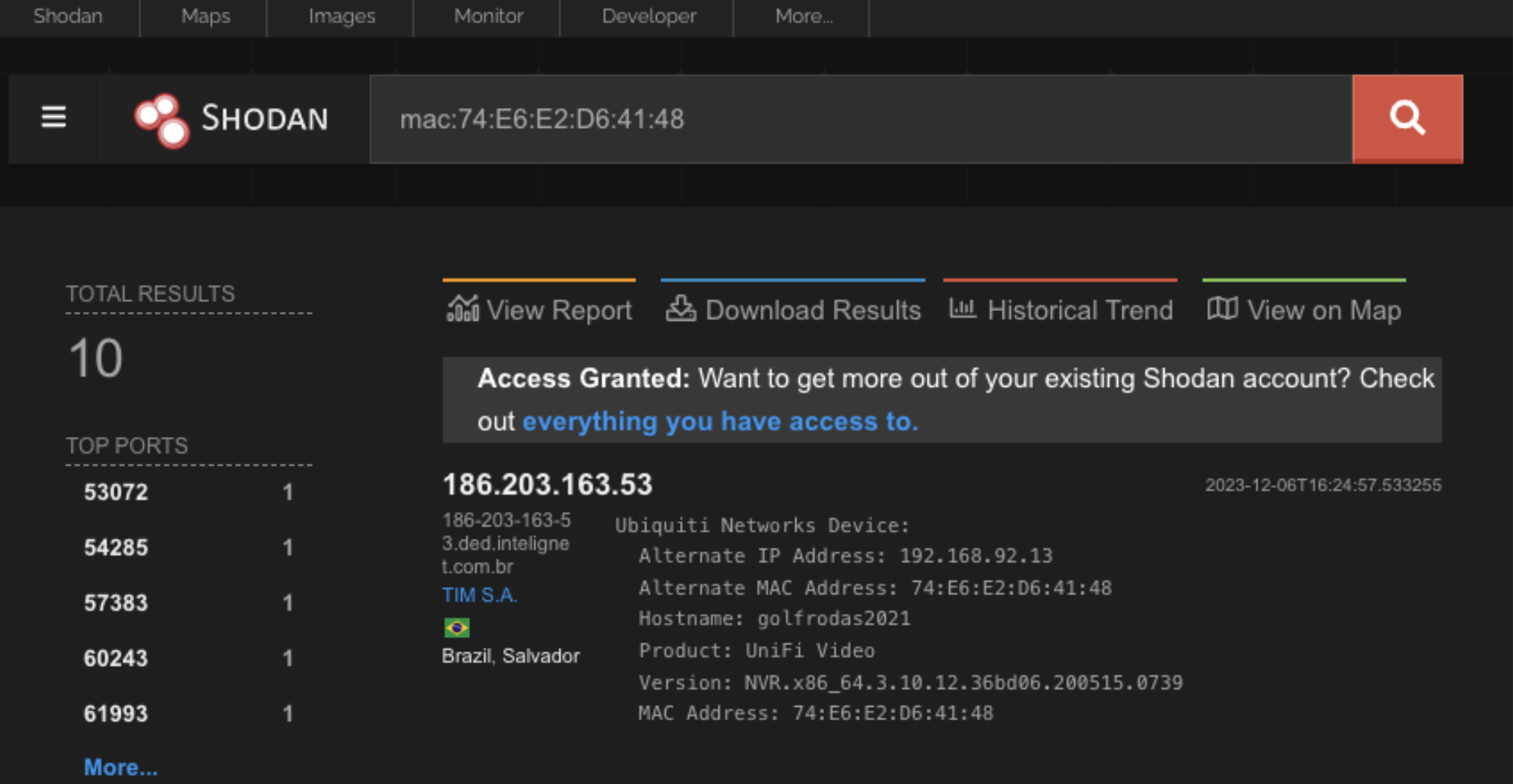Viewport: 1513px width, 784px height.
Task: Click the TOTAL RESULTS heading
Action: (150, 293)
